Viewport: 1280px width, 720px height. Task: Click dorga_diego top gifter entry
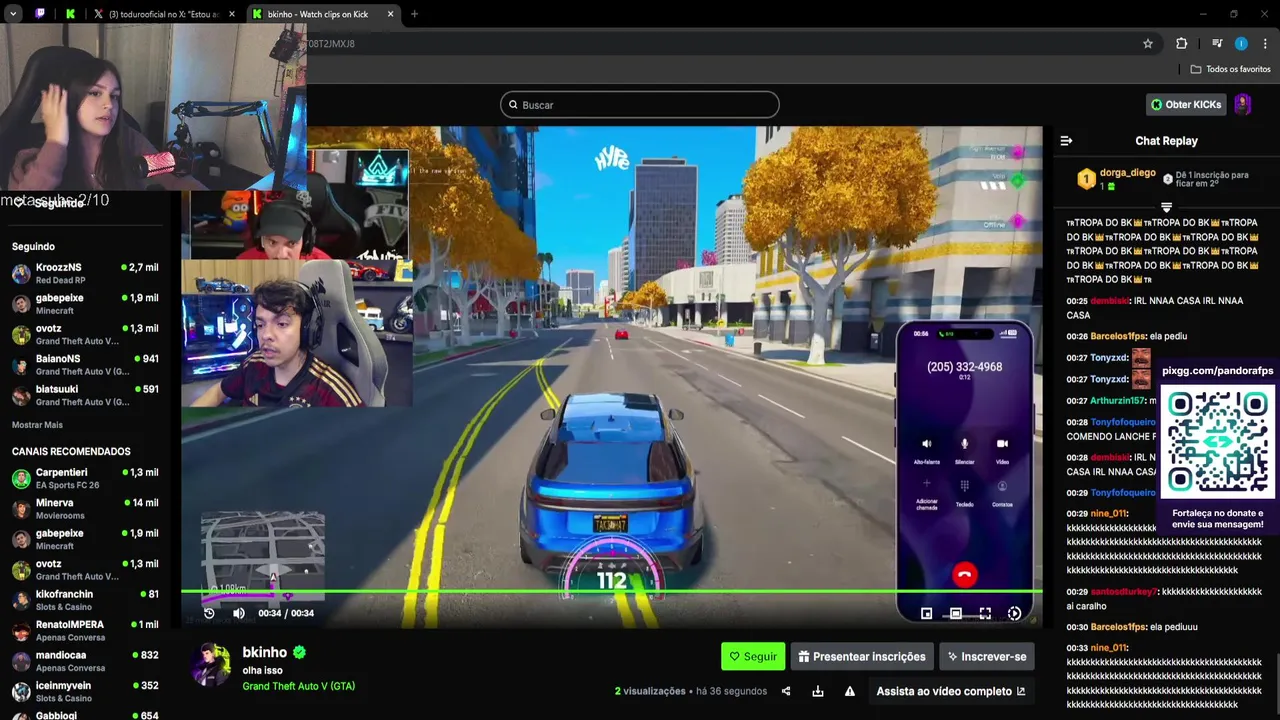1118,179
